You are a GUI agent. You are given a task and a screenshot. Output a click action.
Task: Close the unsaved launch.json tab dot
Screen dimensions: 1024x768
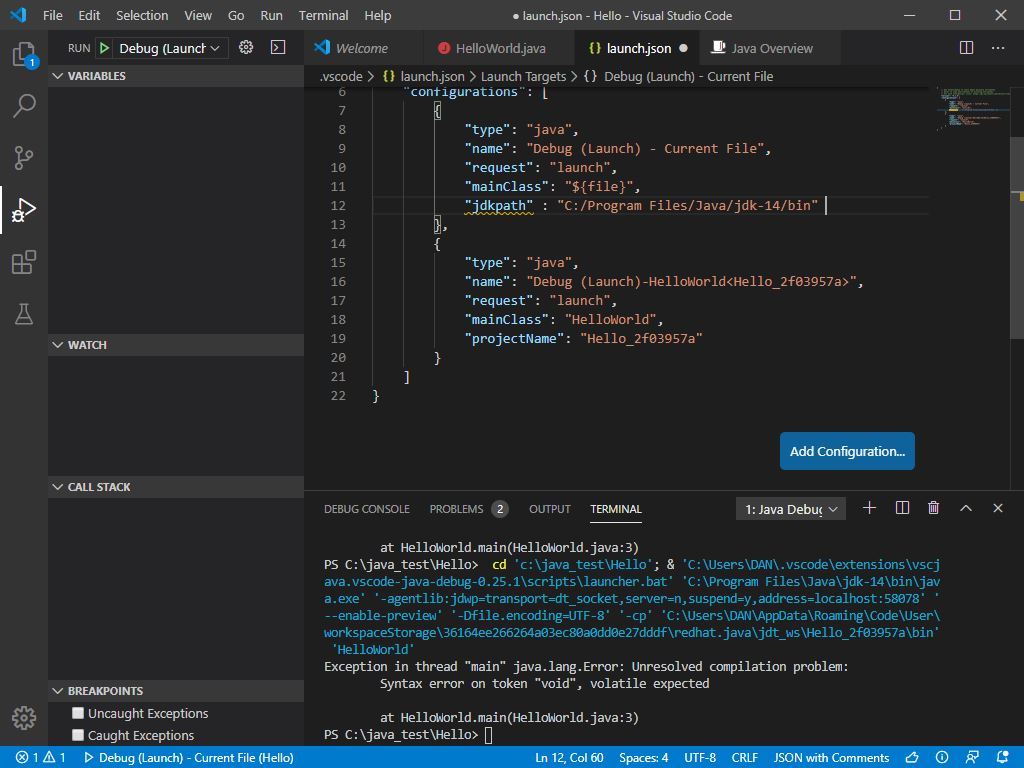tap(683, 48)
